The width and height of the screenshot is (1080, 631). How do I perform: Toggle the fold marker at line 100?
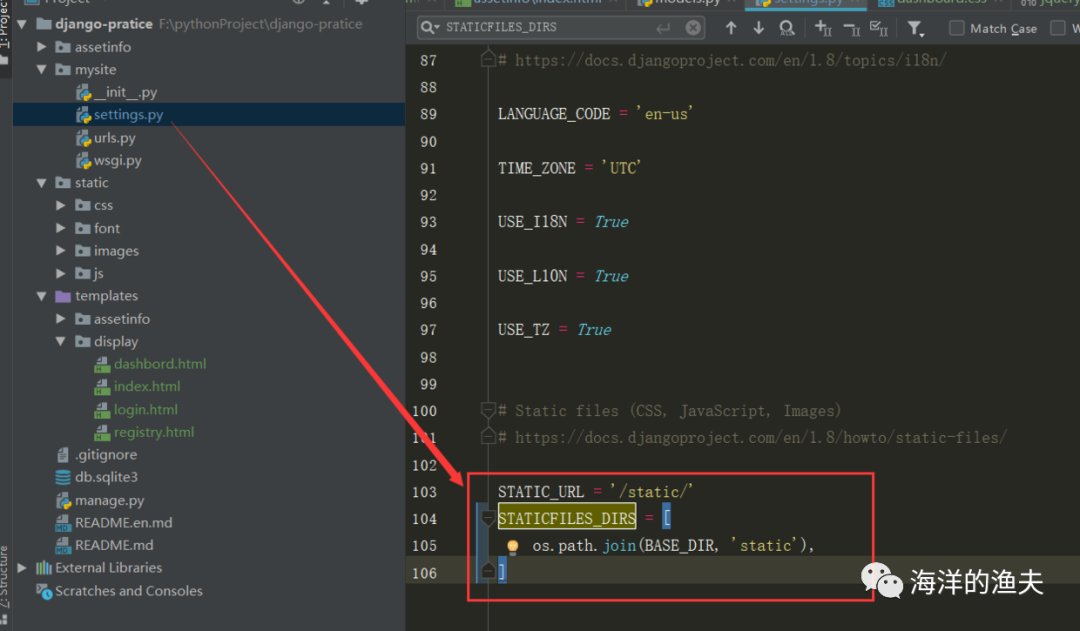point(488,411)
